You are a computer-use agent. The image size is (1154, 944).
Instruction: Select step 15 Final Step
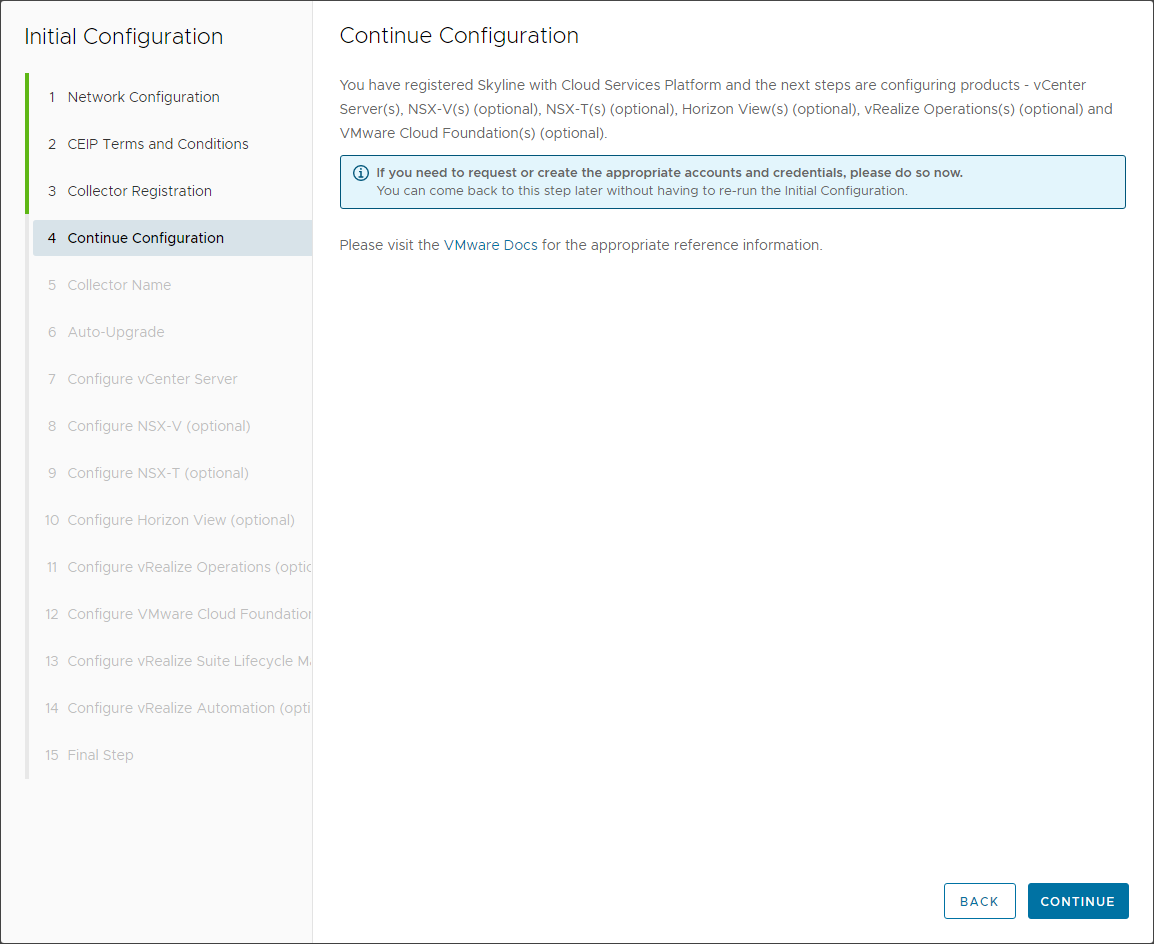click(172, 756)
